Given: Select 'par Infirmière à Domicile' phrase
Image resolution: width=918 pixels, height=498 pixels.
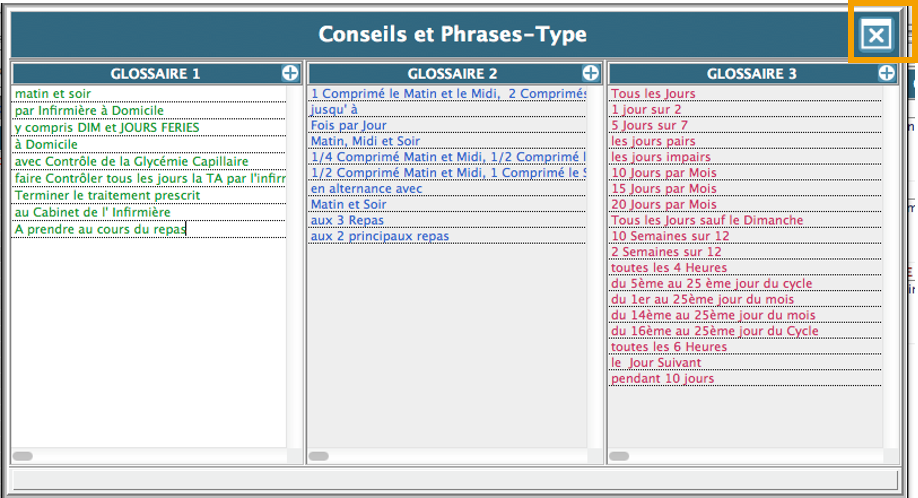Looking at the screenshot, I should 89,111.
